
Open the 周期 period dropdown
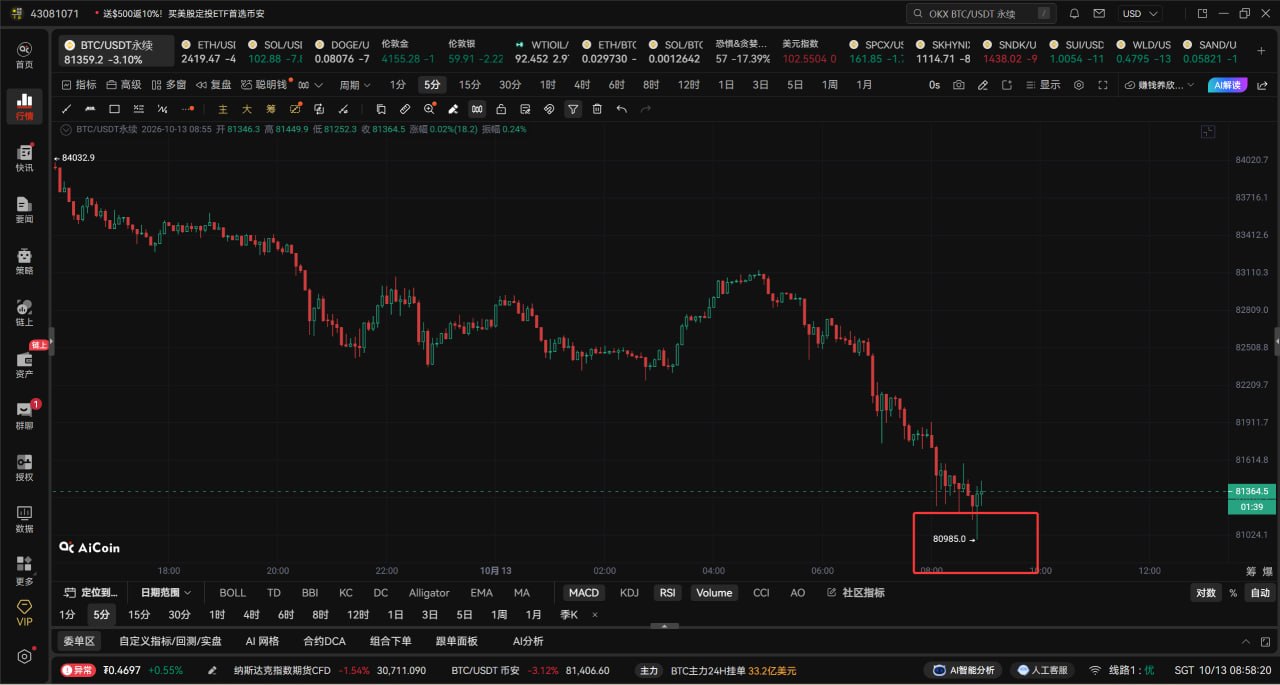(x=355, y=85)
